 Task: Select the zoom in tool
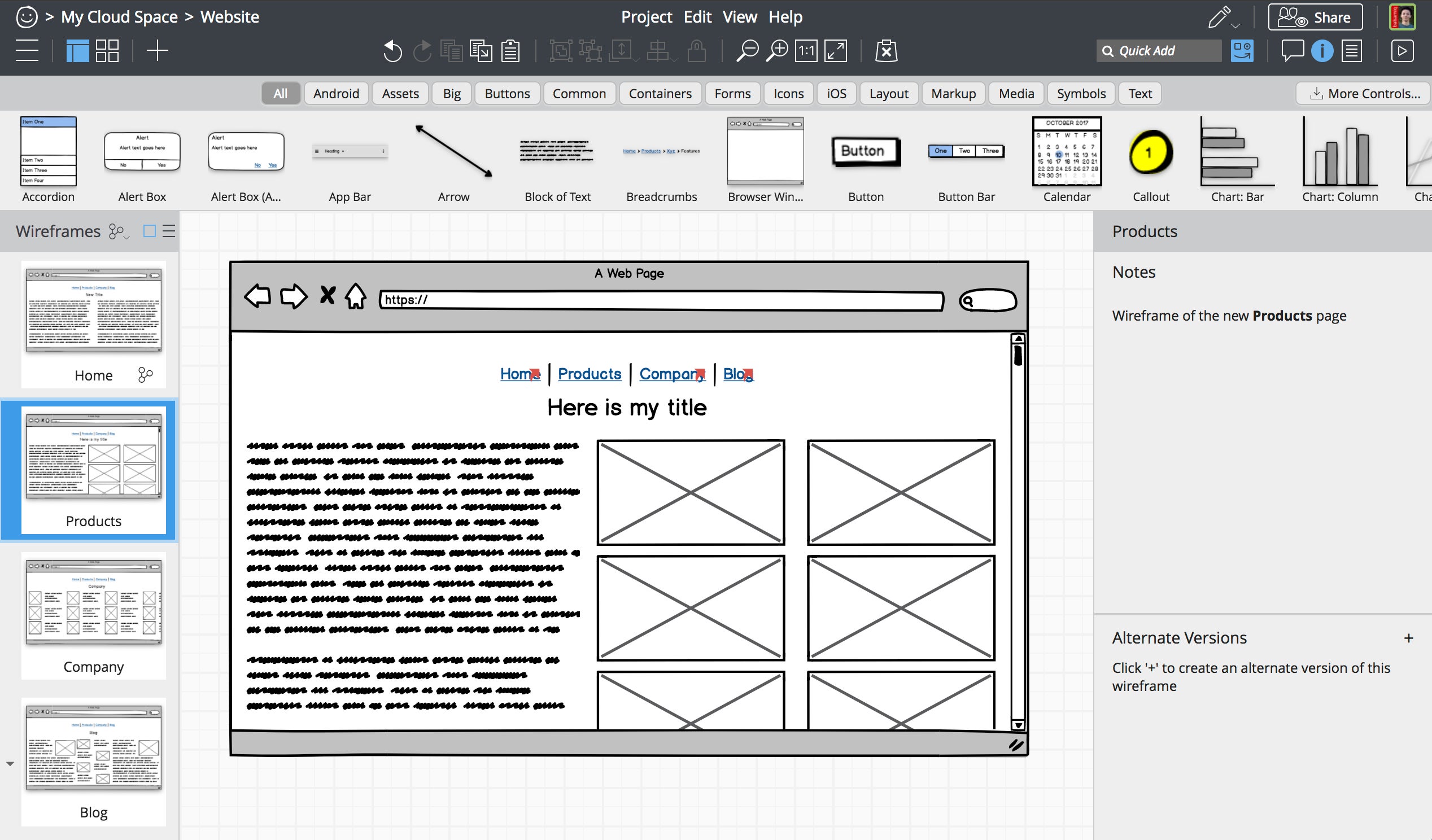point(778,50)
